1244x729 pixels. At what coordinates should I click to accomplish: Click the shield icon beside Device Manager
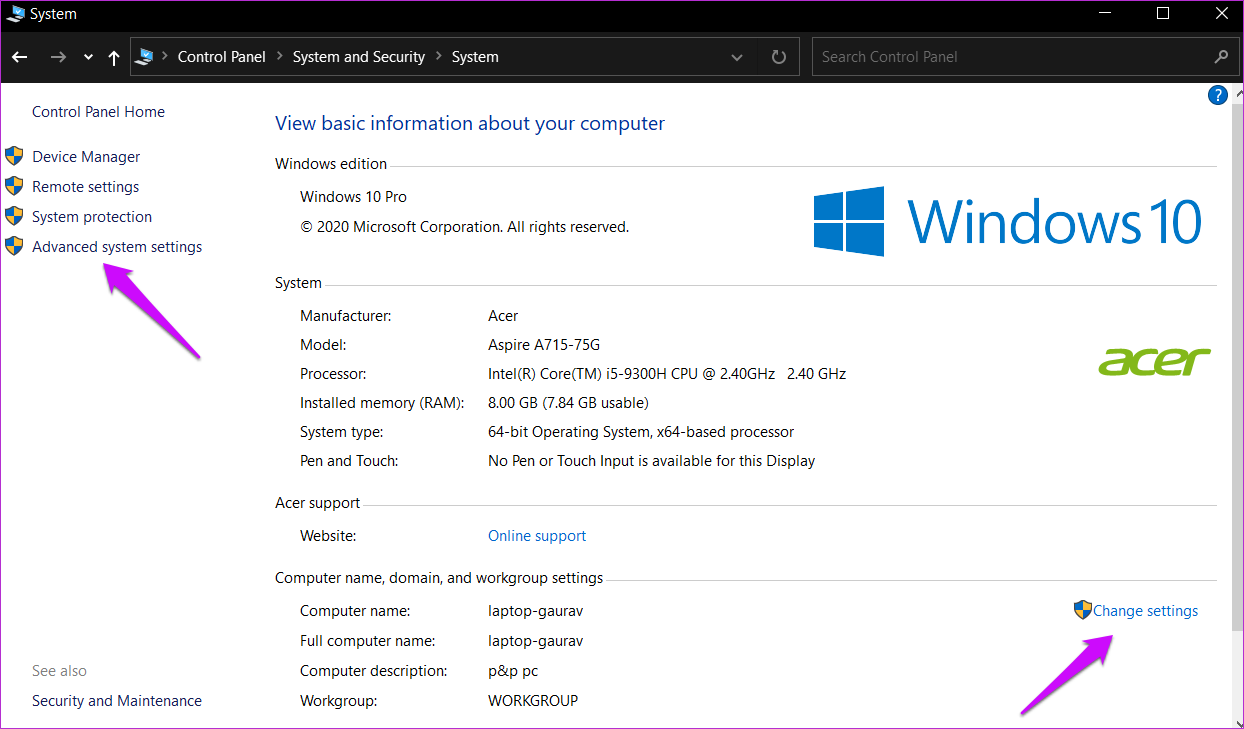coord(14,155)
